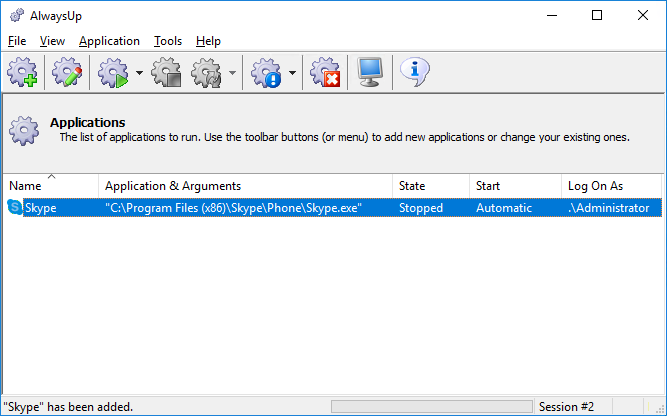667x416 pixels.
Task: Click the Stopped state cell
Action: click(x=421, y=208)
